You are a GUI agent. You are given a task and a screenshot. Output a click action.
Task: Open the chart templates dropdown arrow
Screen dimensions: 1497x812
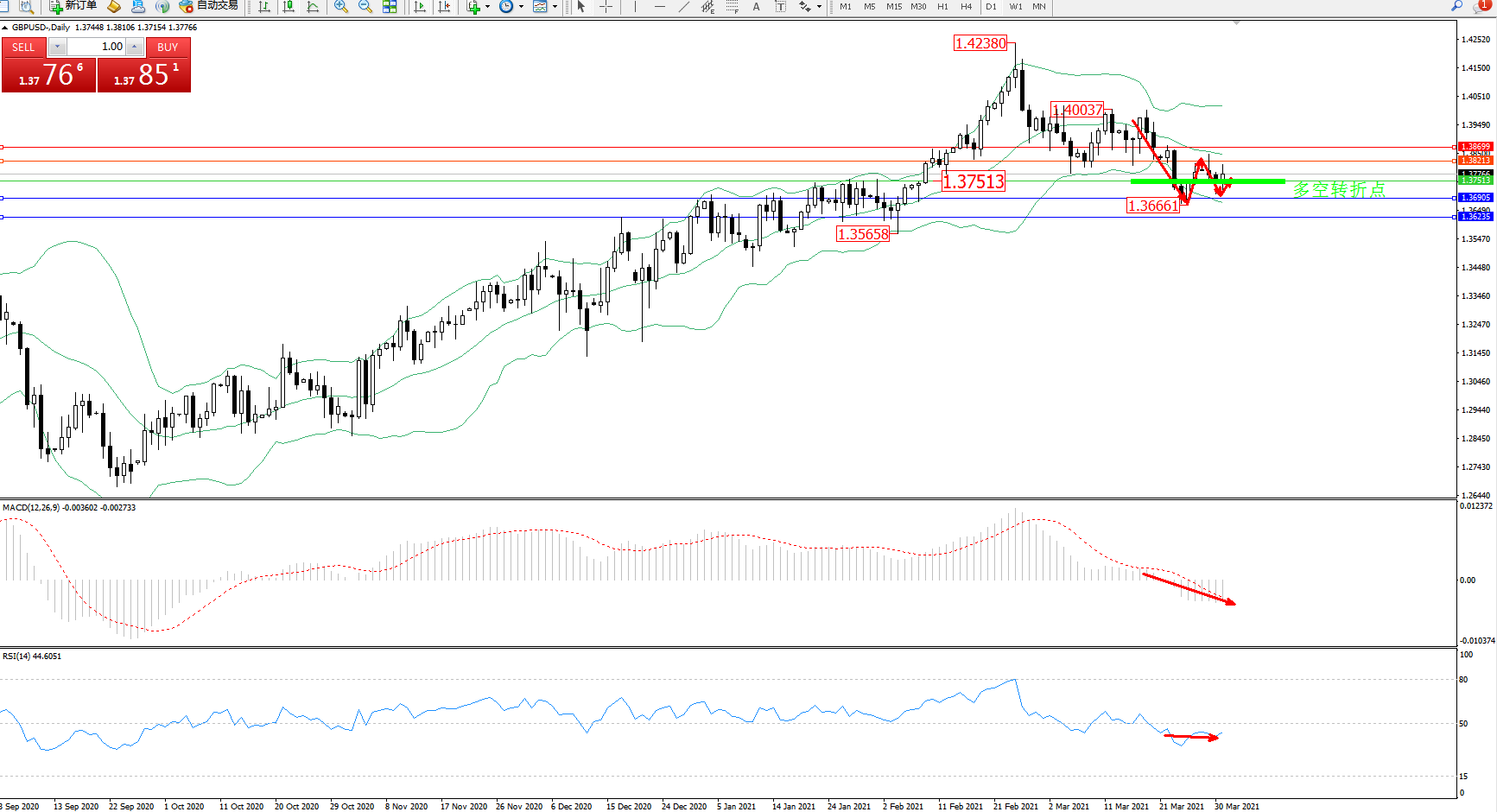(555, 7)
